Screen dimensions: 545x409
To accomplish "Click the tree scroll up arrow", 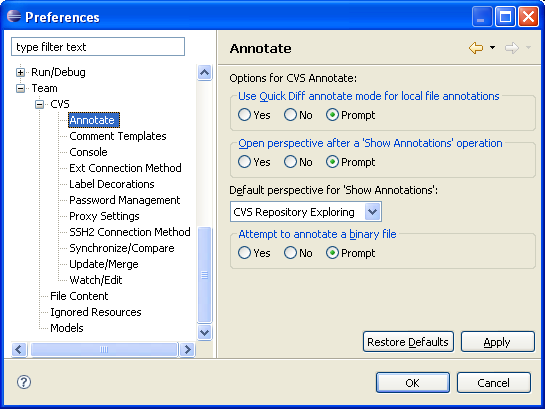I will (x=204, y=73).
